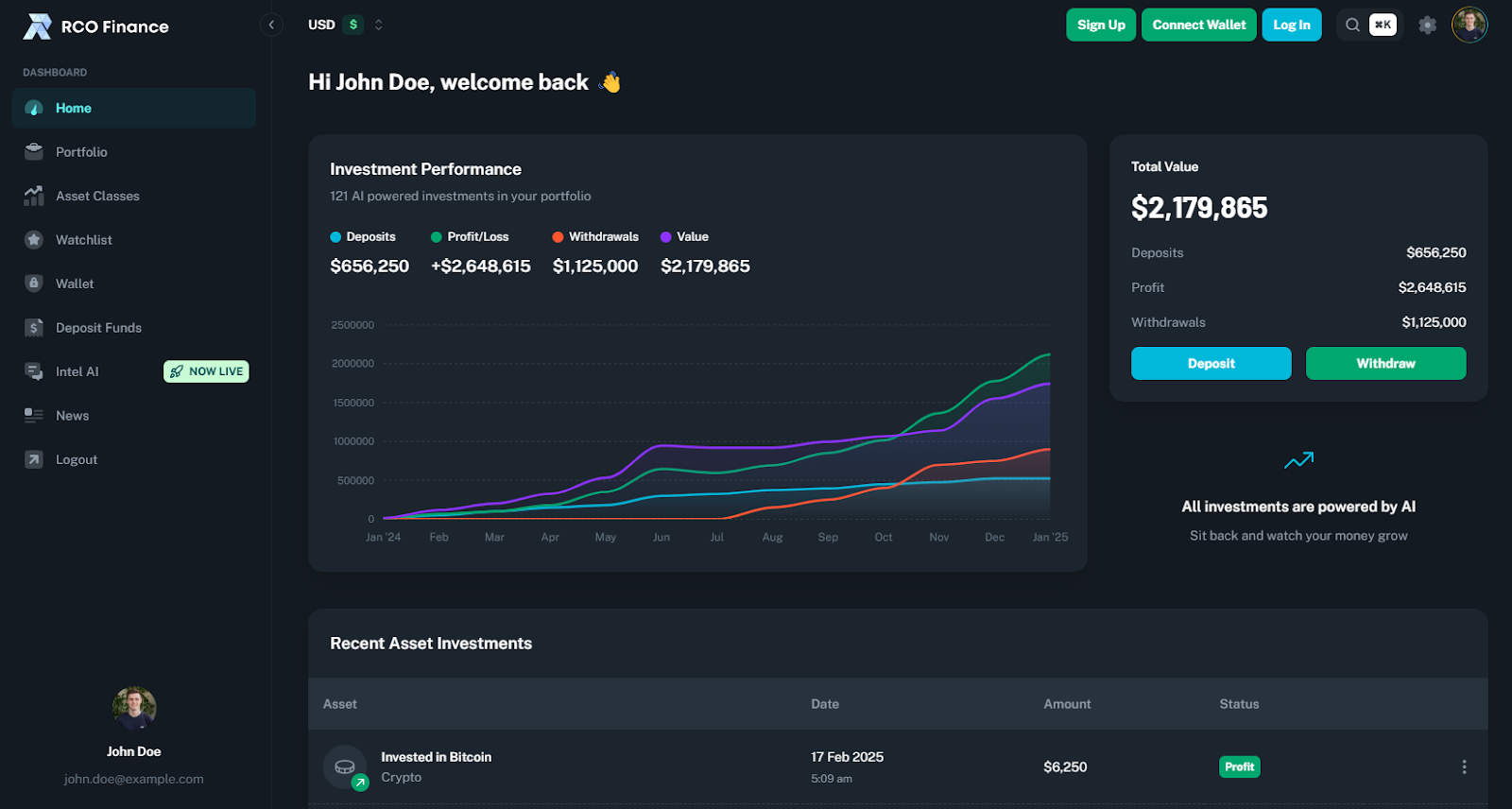Image resolution: width=1512 pixels, height=809 pixels.
Task: Click the Sign Up button
Action: click(1101, 25)
